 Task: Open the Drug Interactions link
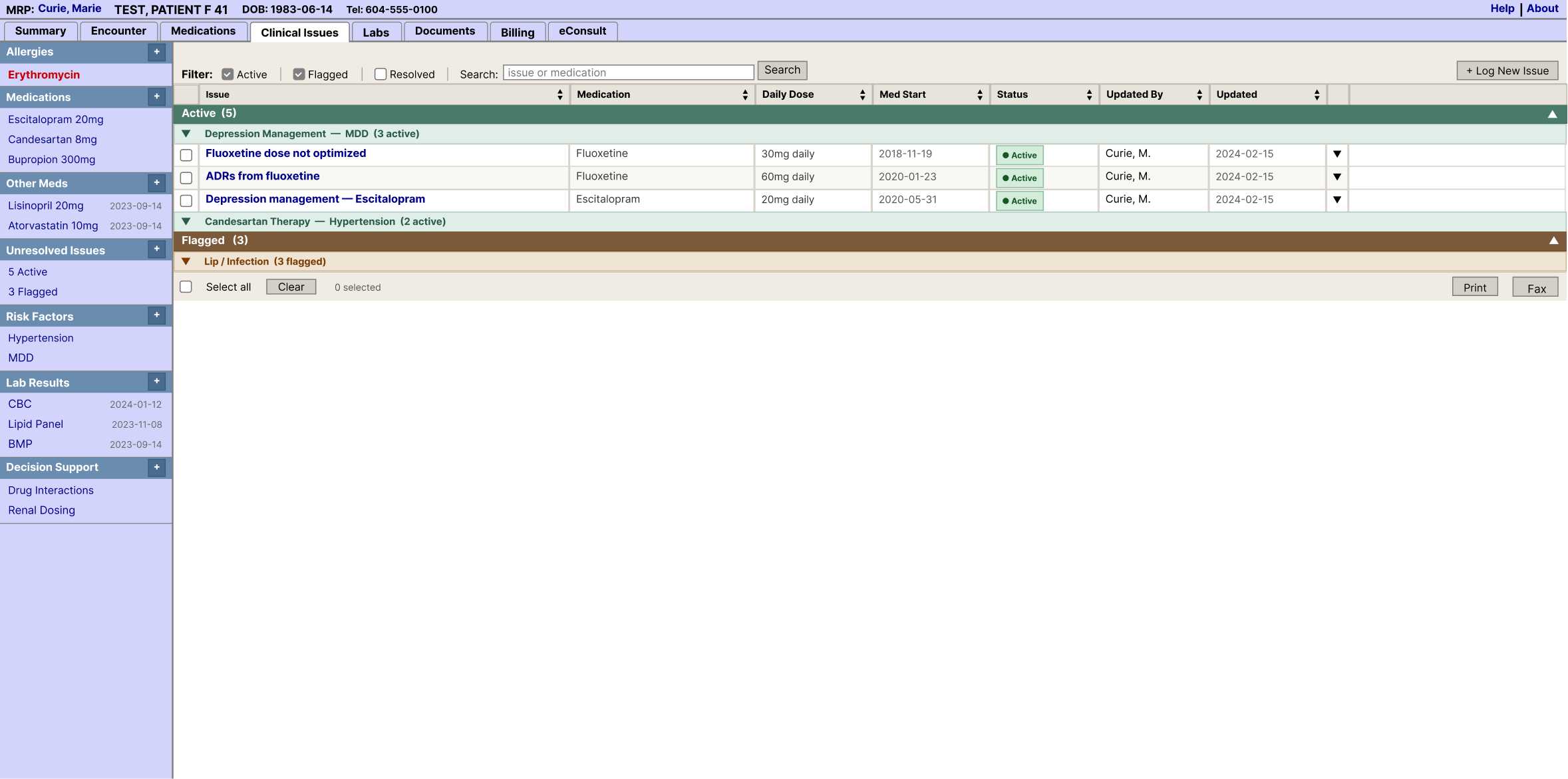pyautogui.click(x=51, y=490)
